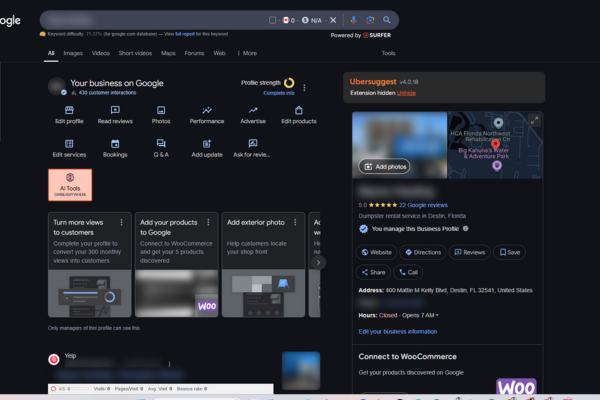Click Ask for reviews shortcut
The width and height of the screenshot is (600, 400).
click(x=252, y=149)
